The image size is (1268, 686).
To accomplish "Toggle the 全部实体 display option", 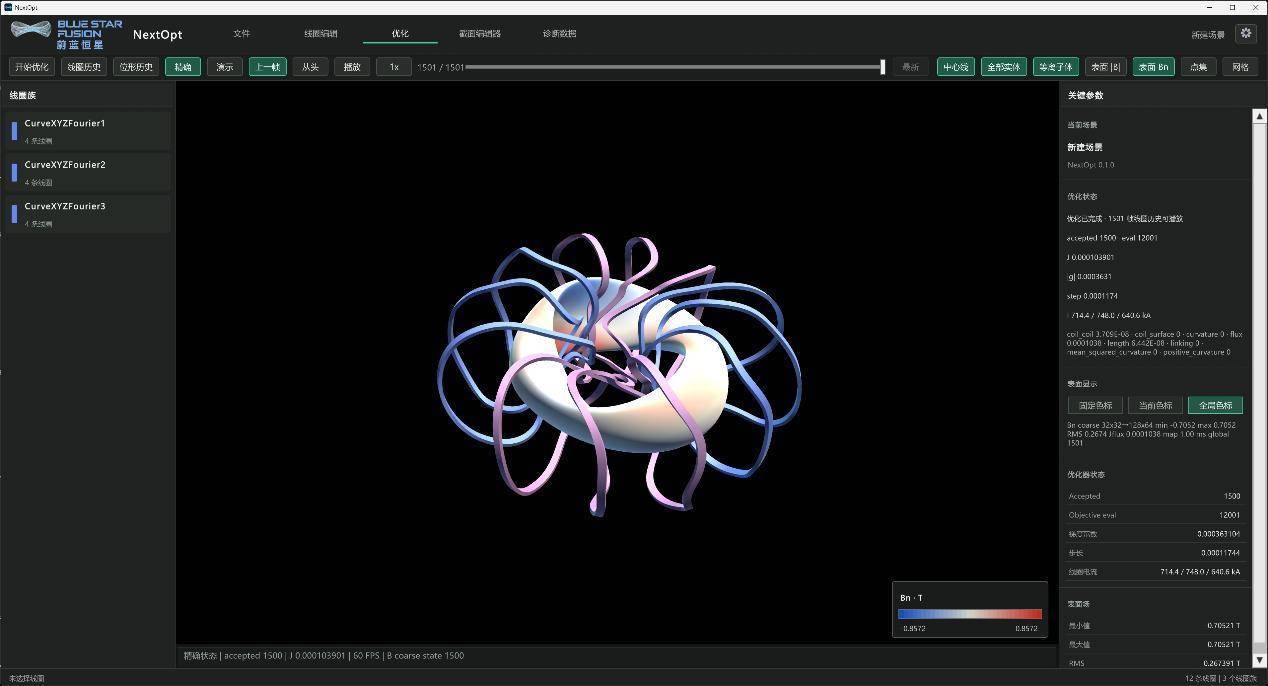I will pyautogui.click(x=1003, y=67).
